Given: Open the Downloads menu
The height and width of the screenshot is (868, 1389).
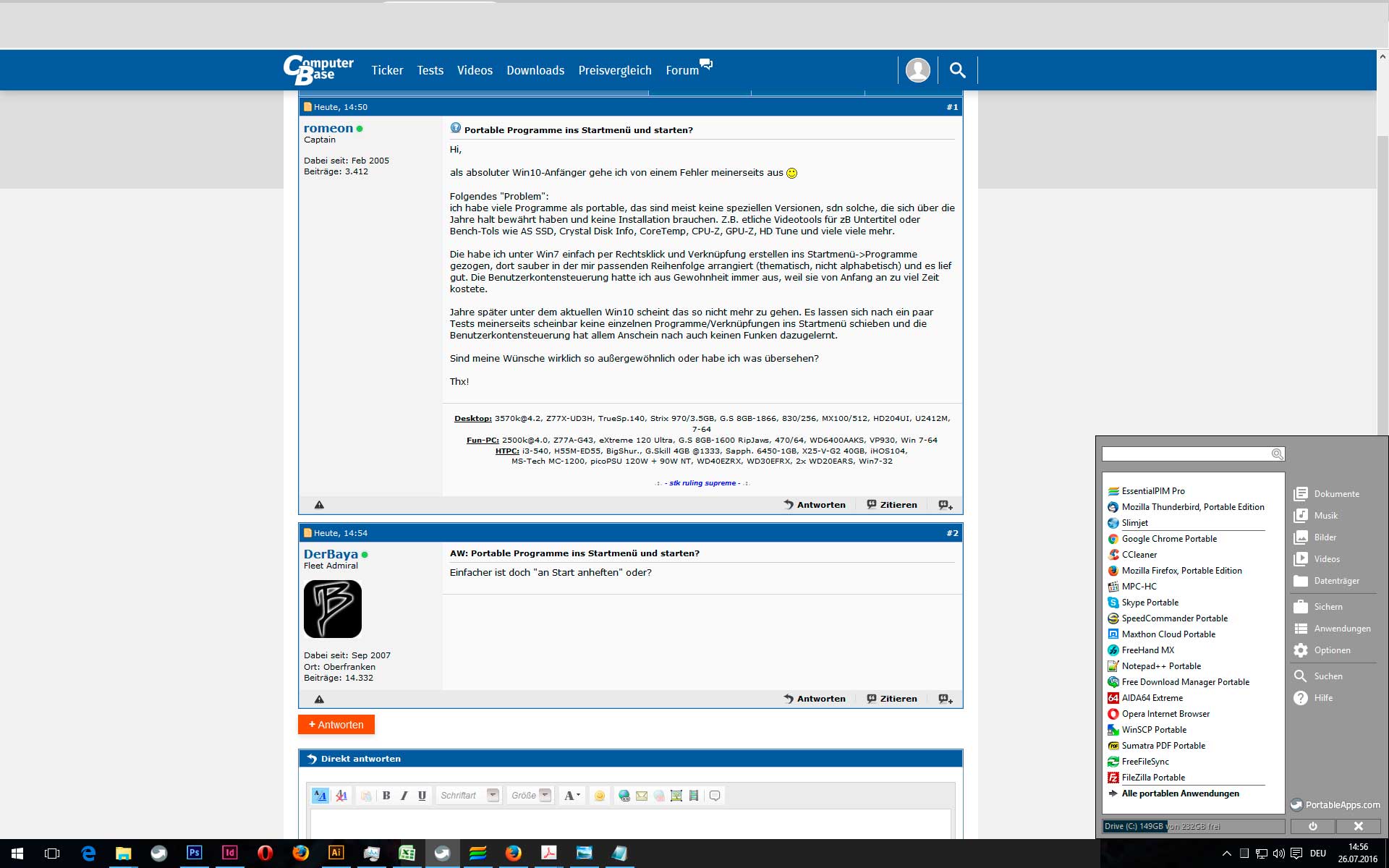Looking at the screenshot, I should coord(535,70).
